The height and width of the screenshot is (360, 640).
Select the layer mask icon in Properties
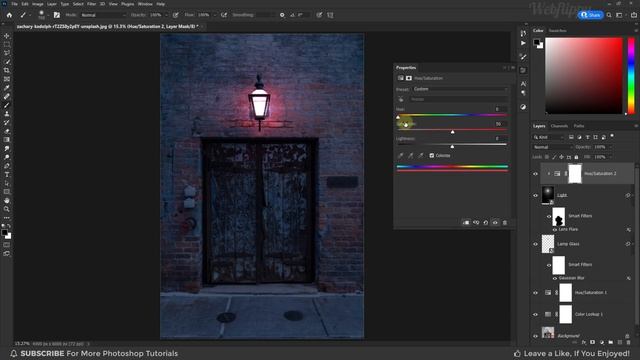[x=409, y=78]
